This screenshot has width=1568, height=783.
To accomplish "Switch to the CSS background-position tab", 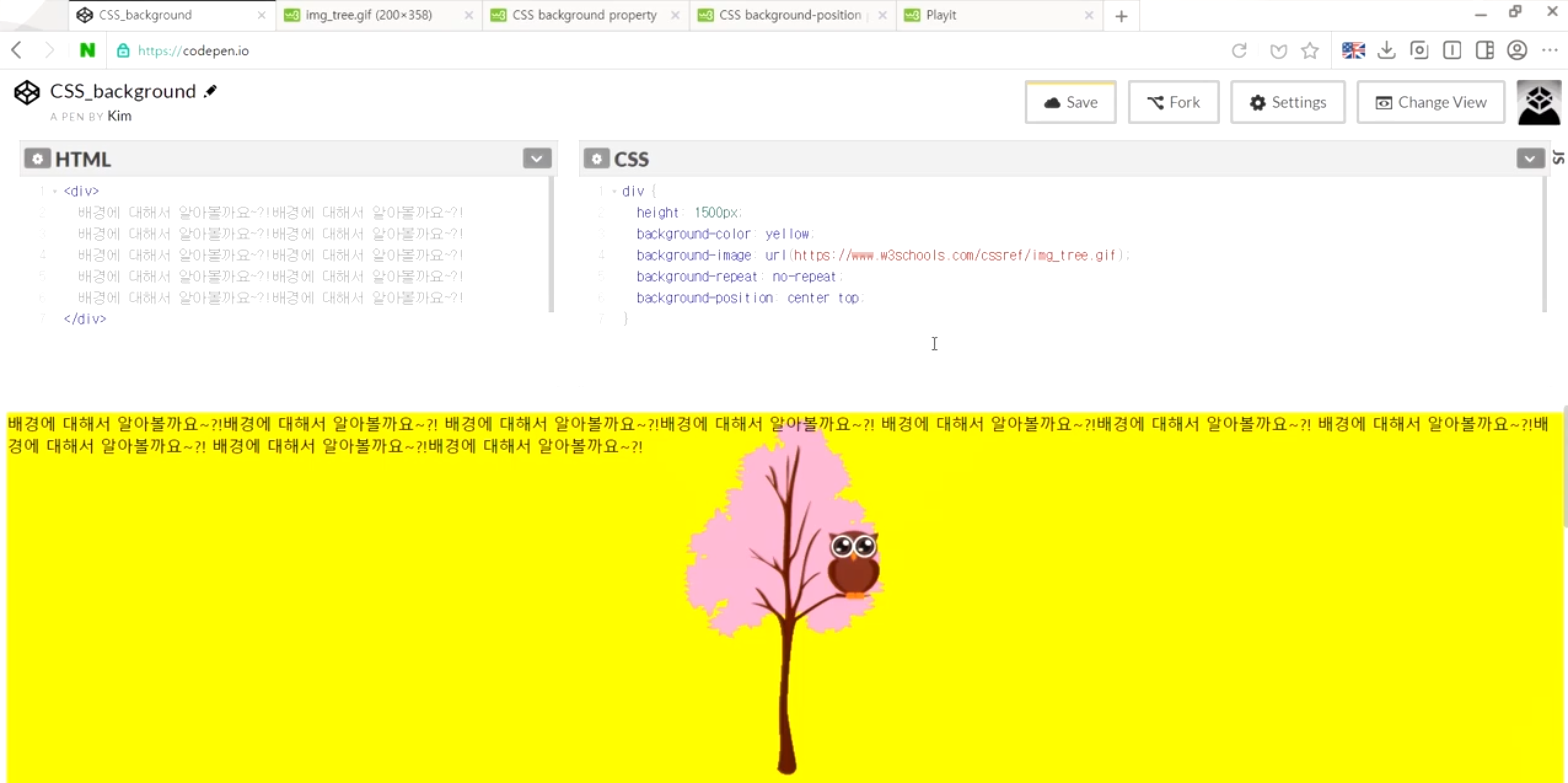I will tap(789, 15).
